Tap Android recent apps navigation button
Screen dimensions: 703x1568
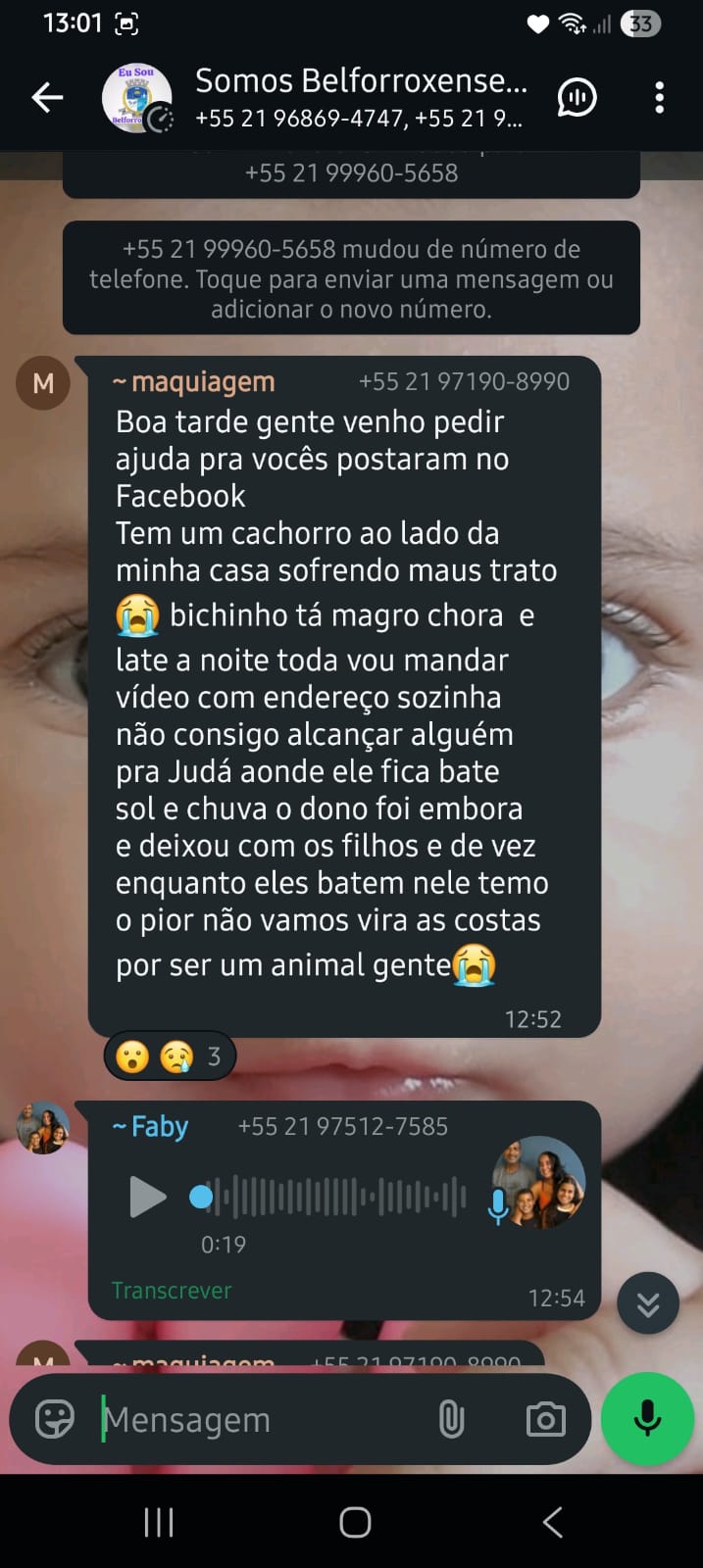point(158,1522)
